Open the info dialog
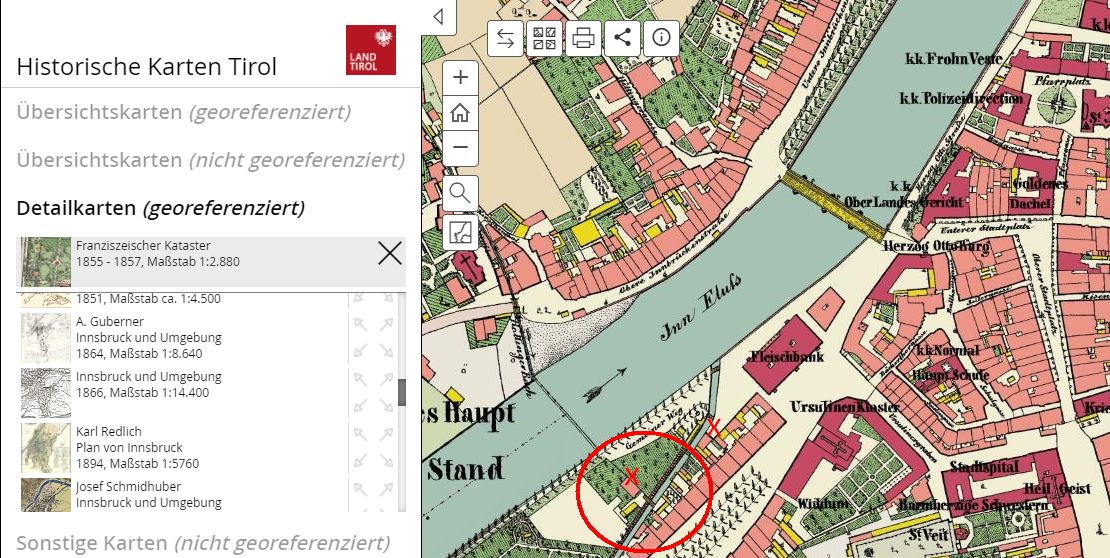Screen dimensions: 1110x558 661,38
